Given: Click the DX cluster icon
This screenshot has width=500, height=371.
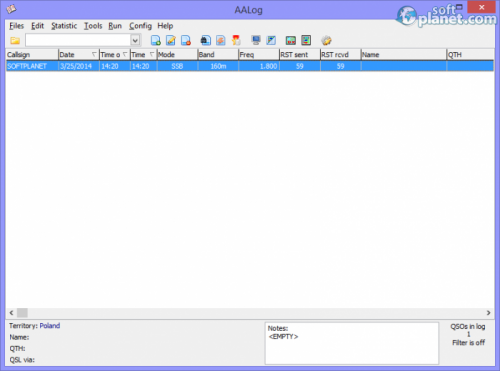Looking at the screenshot, I should 291,40.
